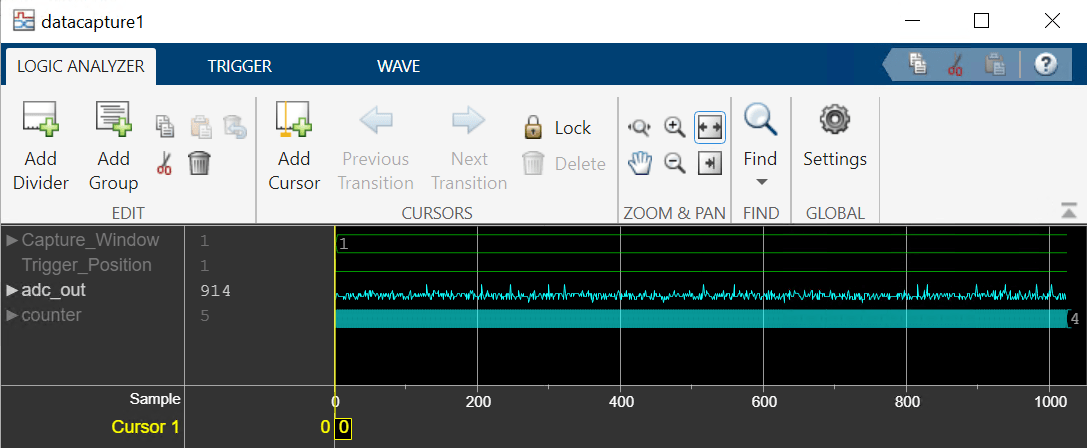Image resolution: width=1087 pixels, height=448 pixels.
Task: Click the fit to view icon
Action: click(710, 127)
